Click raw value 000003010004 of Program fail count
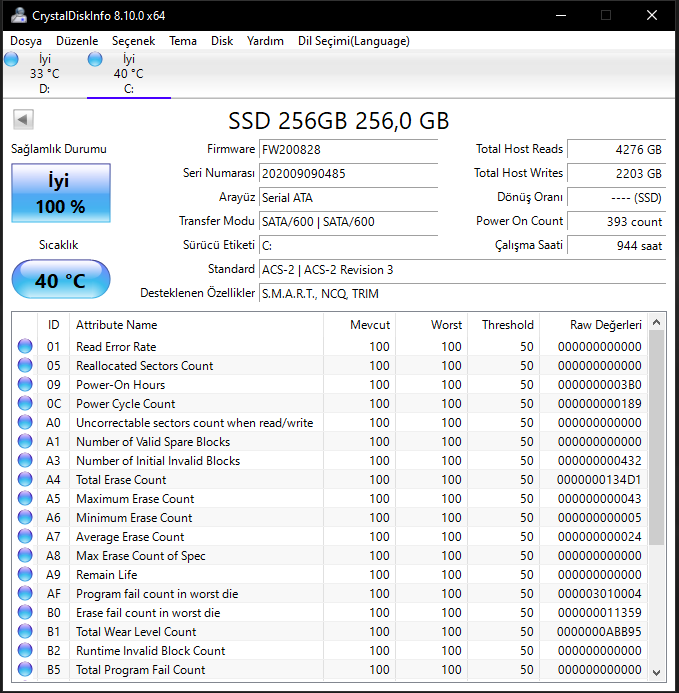Screen dimensions: 679x693 point(599,594)
